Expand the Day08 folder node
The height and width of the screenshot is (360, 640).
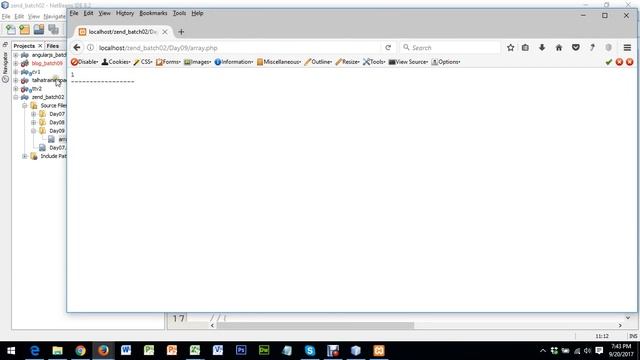click(x=33, y=122)
